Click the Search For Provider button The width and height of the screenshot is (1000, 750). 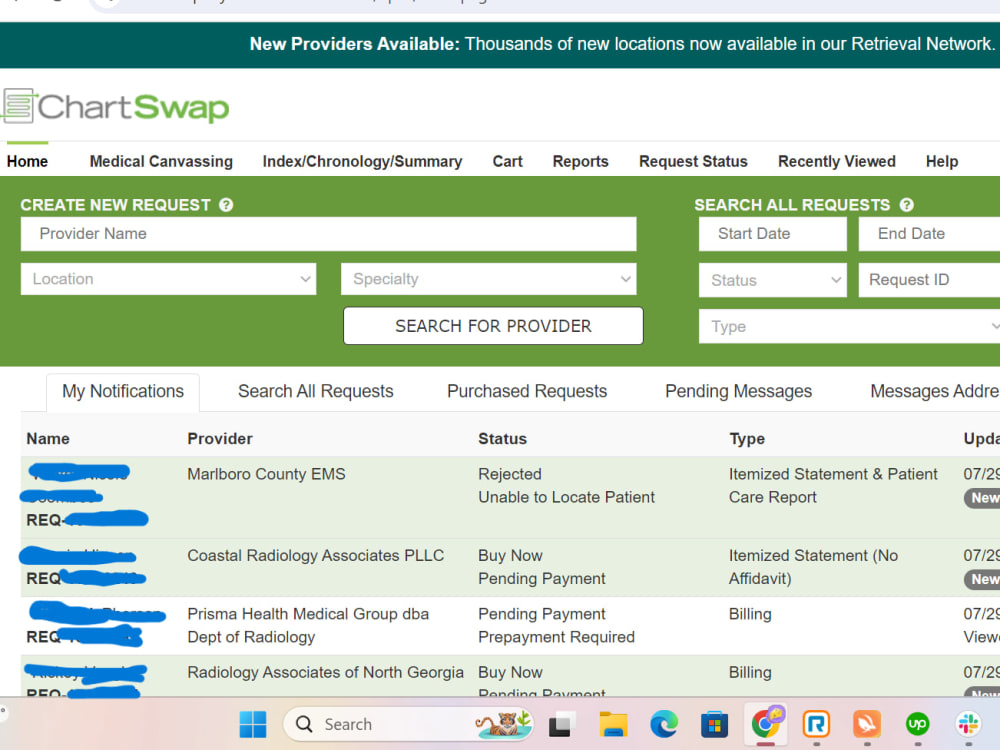click(493, 326)
